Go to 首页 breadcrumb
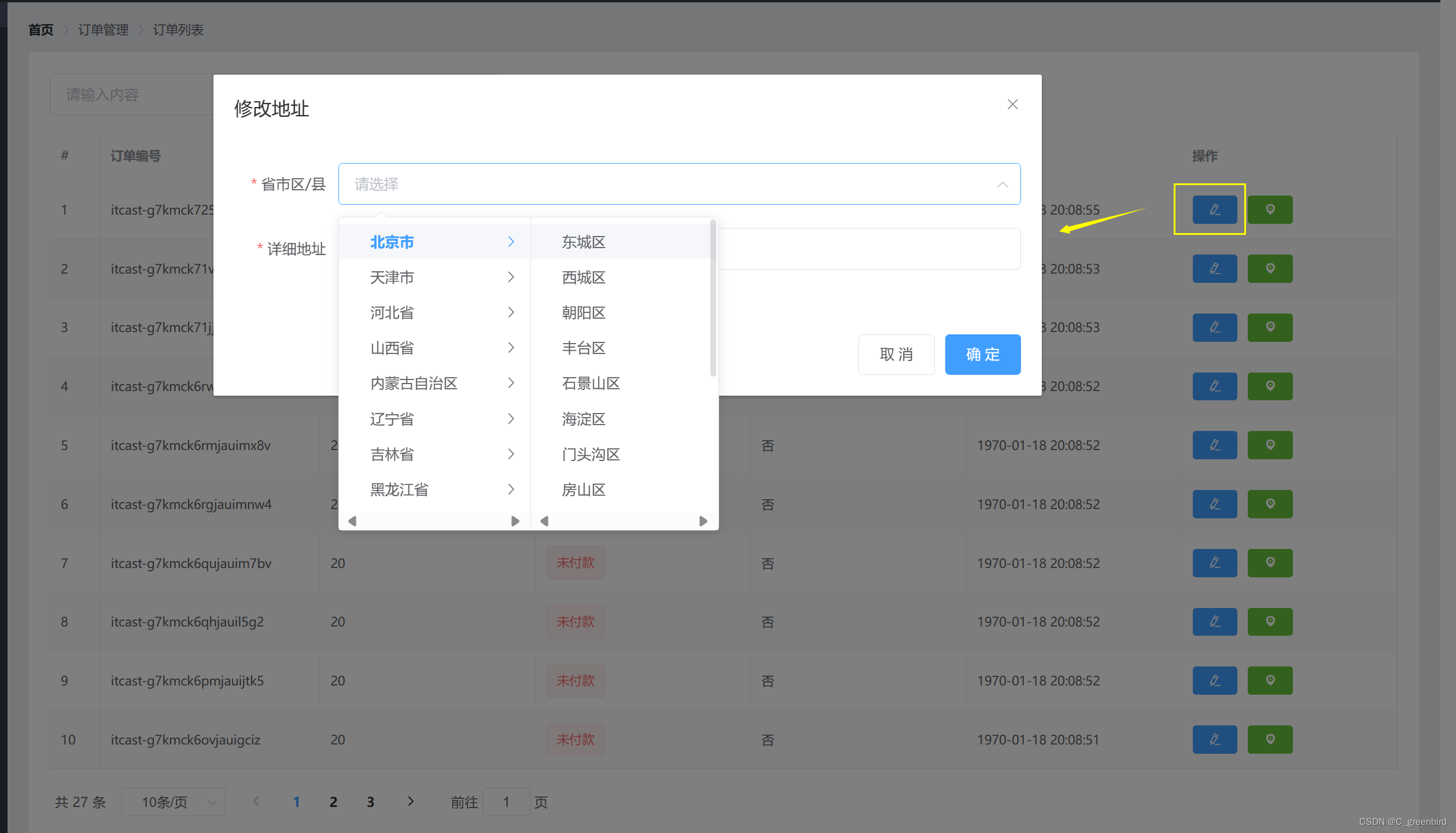Screen dimensions: 1456x833 coord(40,30)
